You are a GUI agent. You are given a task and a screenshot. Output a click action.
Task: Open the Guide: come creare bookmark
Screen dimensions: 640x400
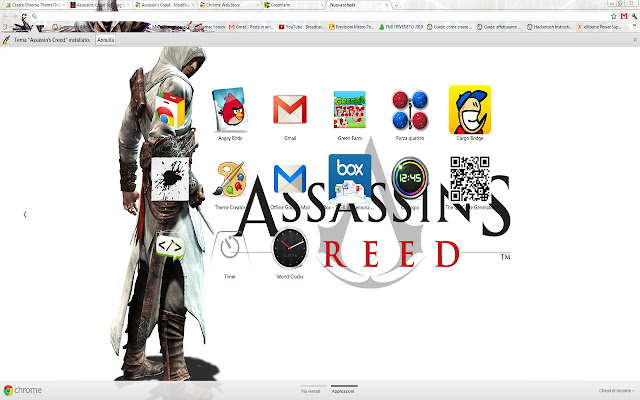[450, 27]
